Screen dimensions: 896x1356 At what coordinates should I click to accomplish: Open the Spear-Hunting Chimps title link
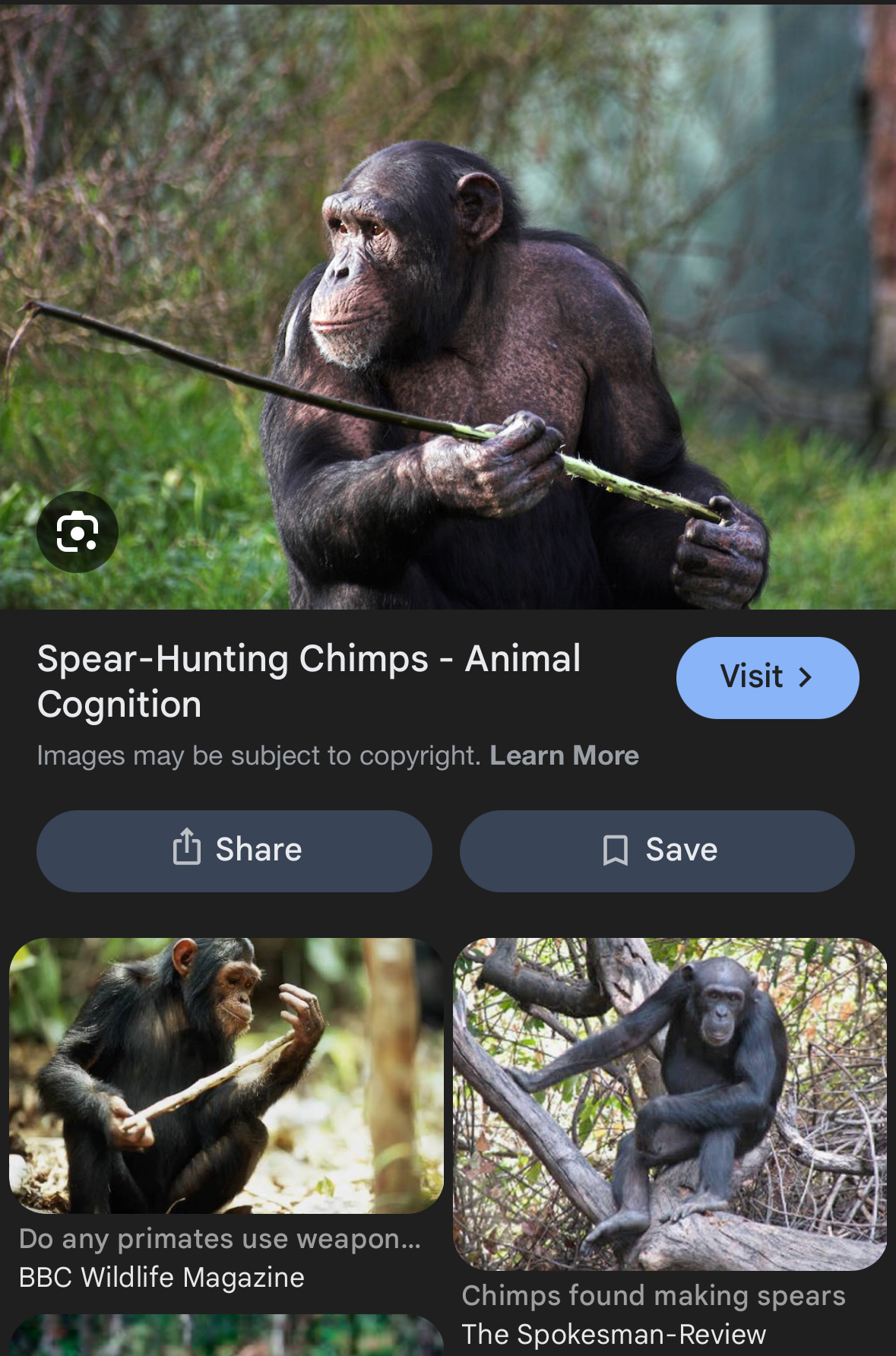click(309, 681)
